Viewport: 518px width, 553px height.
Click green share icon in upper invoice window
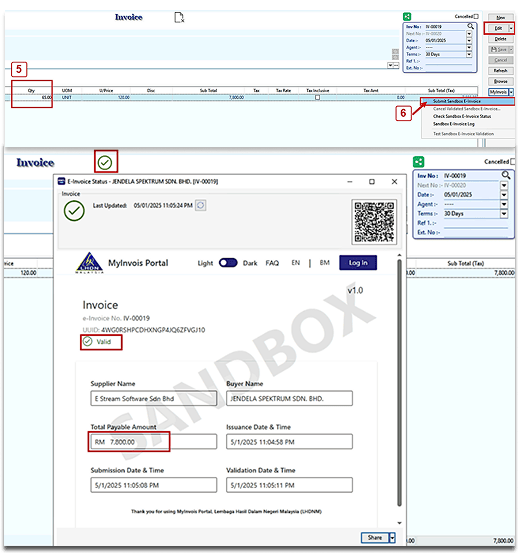coord(407,17)
